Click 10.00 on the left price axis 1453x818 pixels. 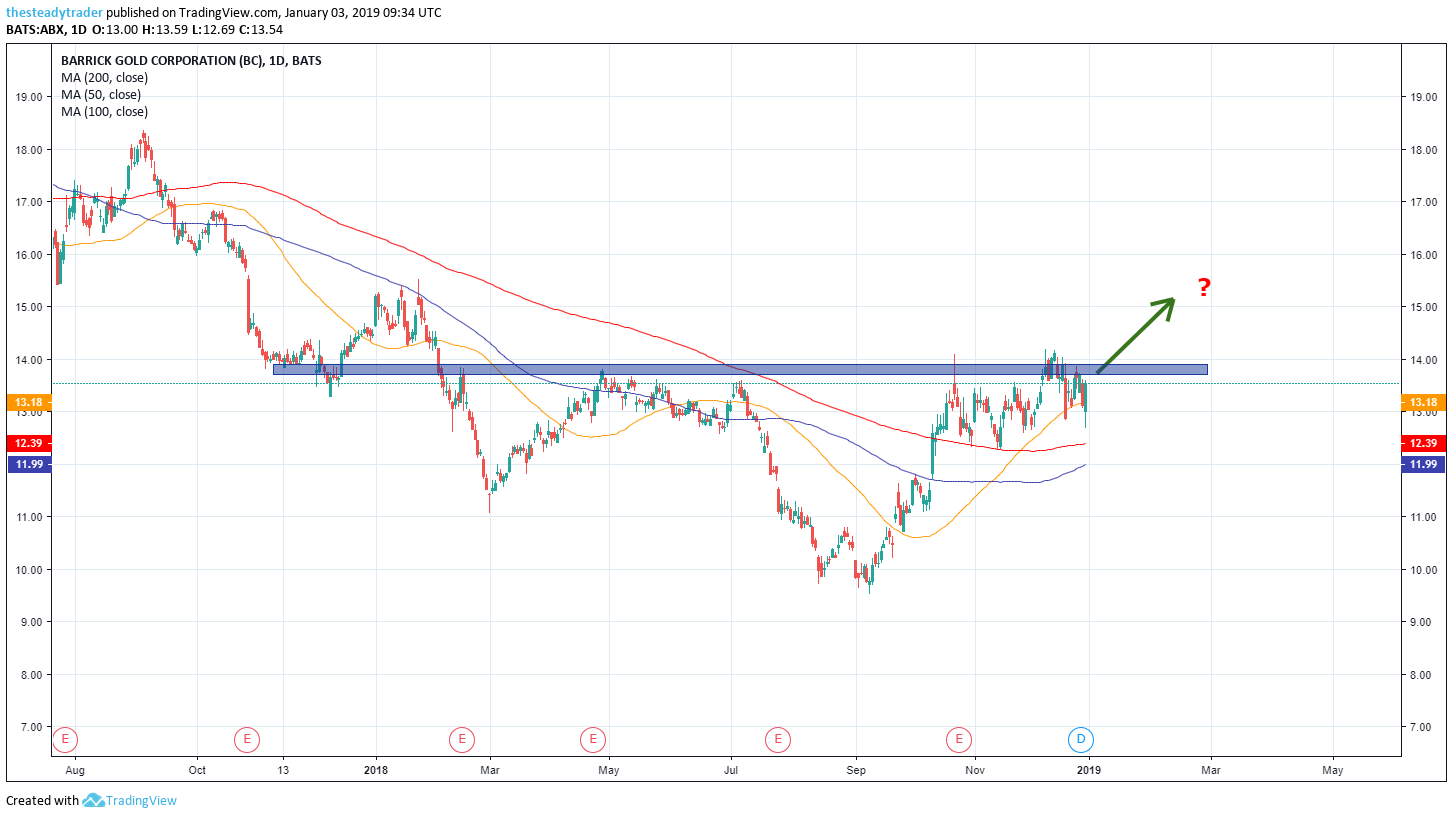click(28, 570)
